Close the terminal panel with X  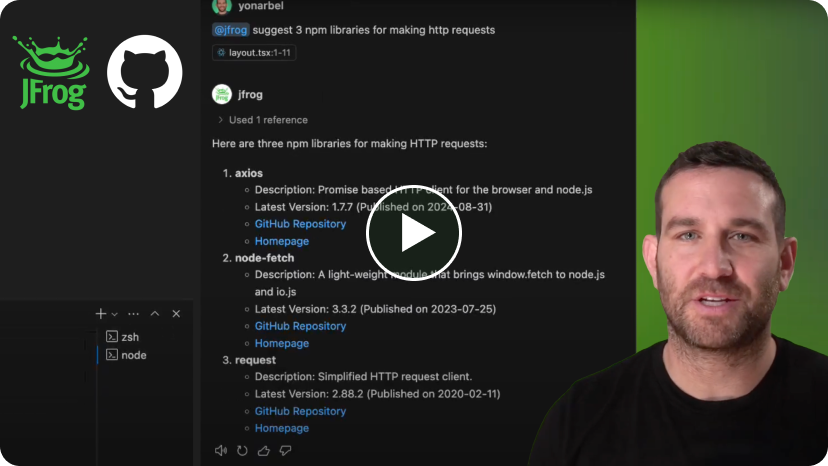(x=176, y=314)
